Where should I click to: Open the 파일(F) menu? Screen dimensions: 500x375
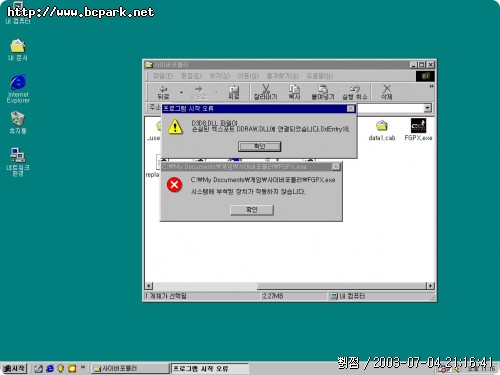point(163,76)
